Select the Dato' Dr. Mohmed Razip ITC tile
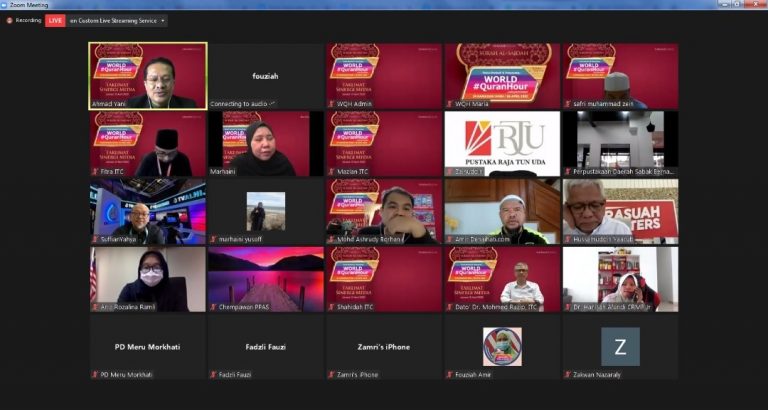 click(x=502, y=279)
